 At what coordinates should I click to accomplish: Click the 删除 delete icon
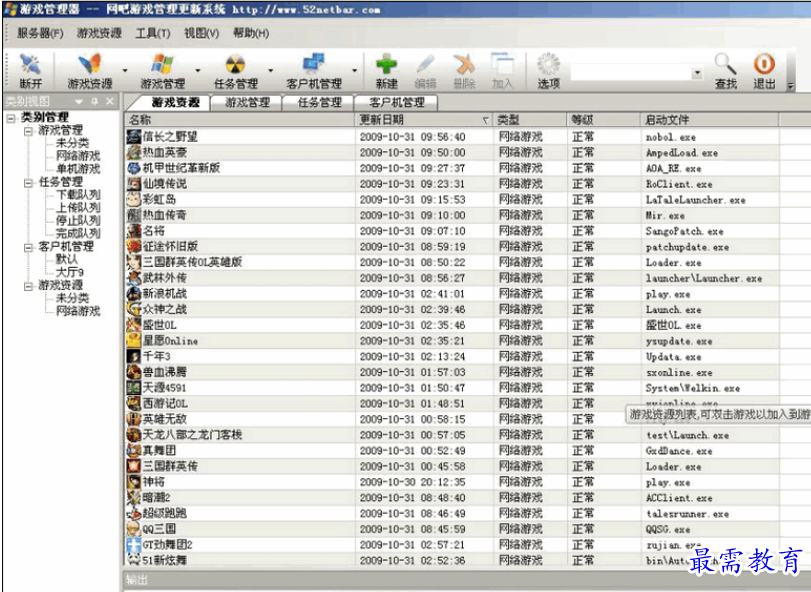point(464,65)
